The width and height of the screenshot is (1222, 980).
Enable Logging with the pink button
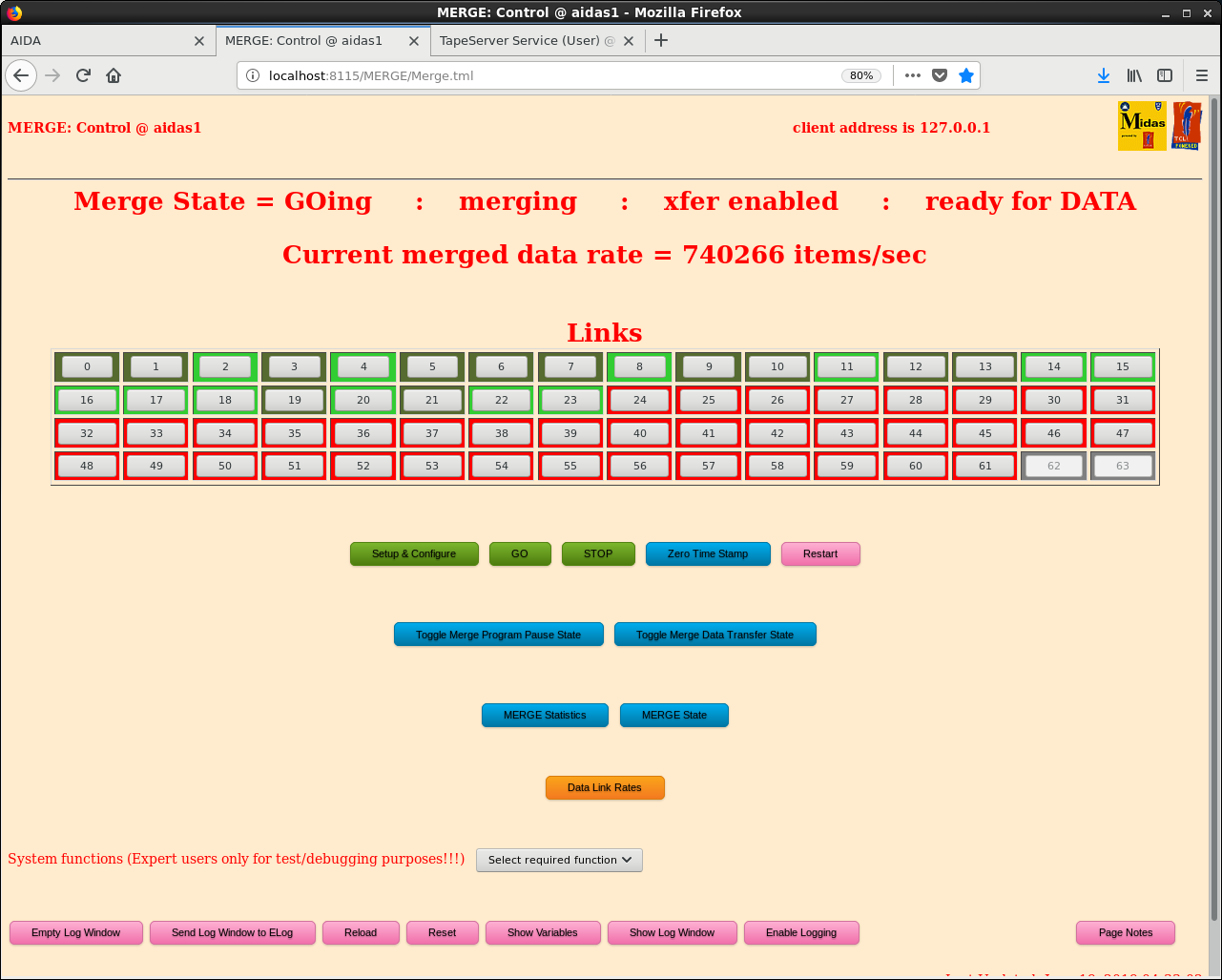click(x=800, y=932)
